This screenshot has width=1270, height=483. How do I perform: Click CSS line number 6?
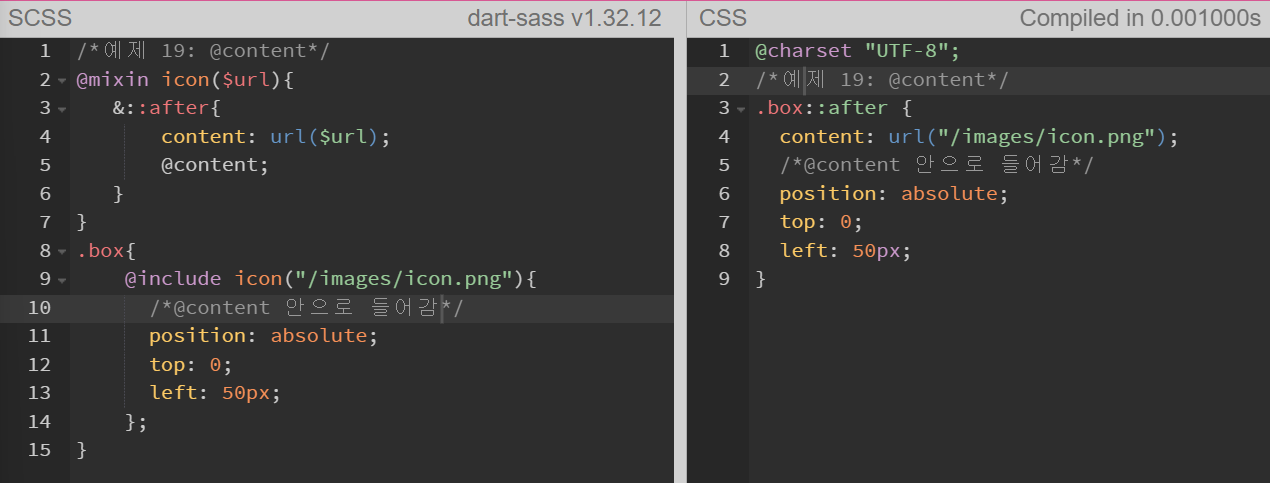click(725, 194)
